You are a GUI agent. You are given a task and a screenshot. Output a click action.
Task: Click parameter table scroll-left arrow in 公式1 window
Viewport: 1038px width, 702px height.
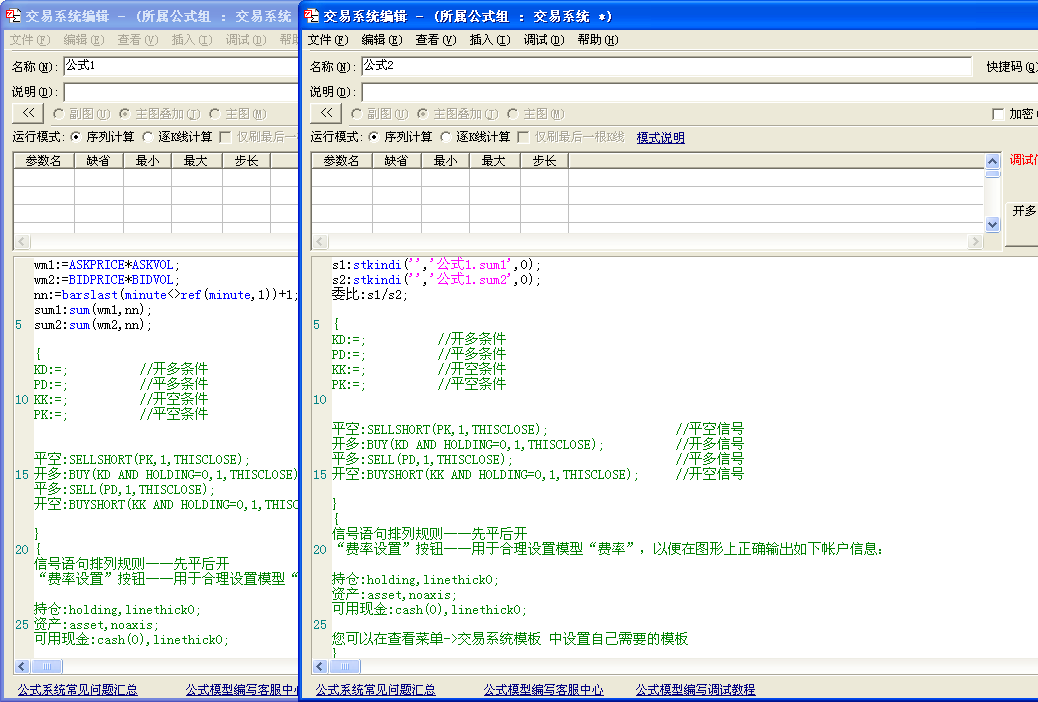tap(22, 242)
